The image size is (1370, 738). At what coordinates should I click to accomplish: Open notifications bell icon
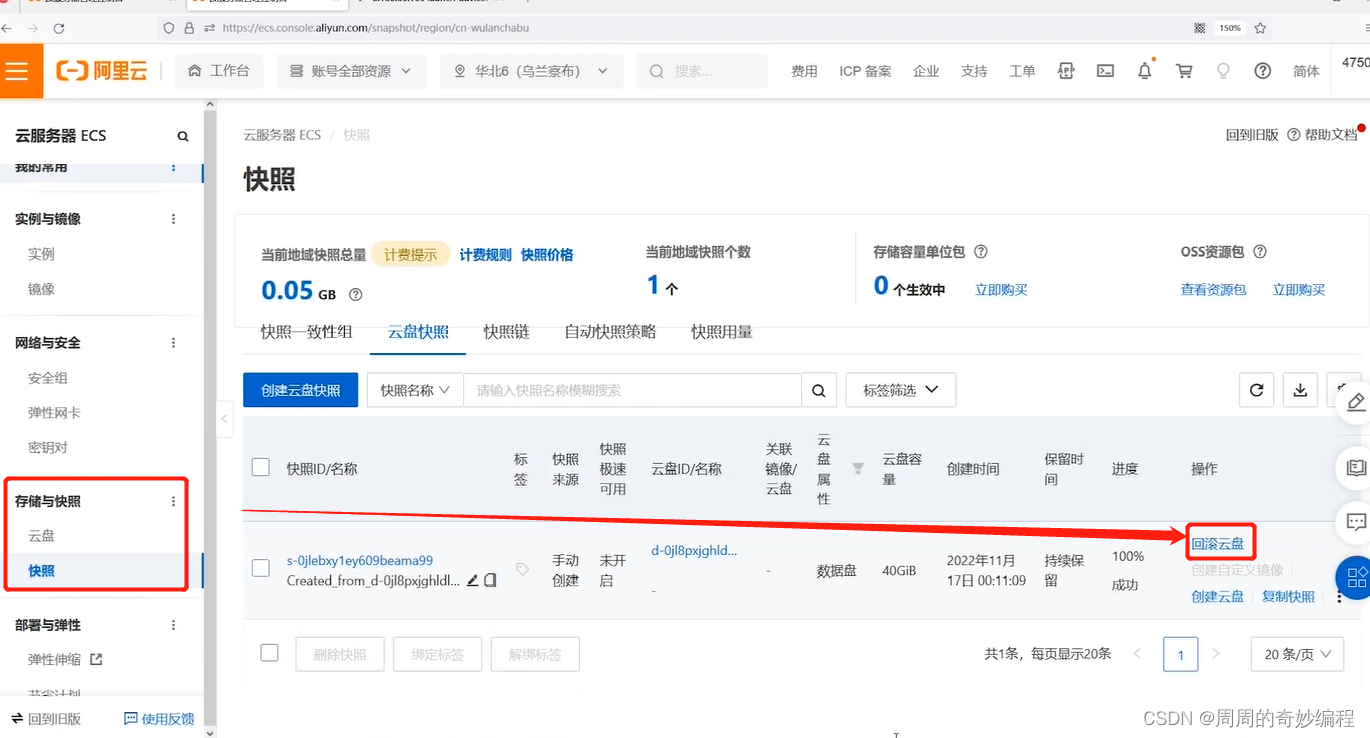tap(1145, 71)
